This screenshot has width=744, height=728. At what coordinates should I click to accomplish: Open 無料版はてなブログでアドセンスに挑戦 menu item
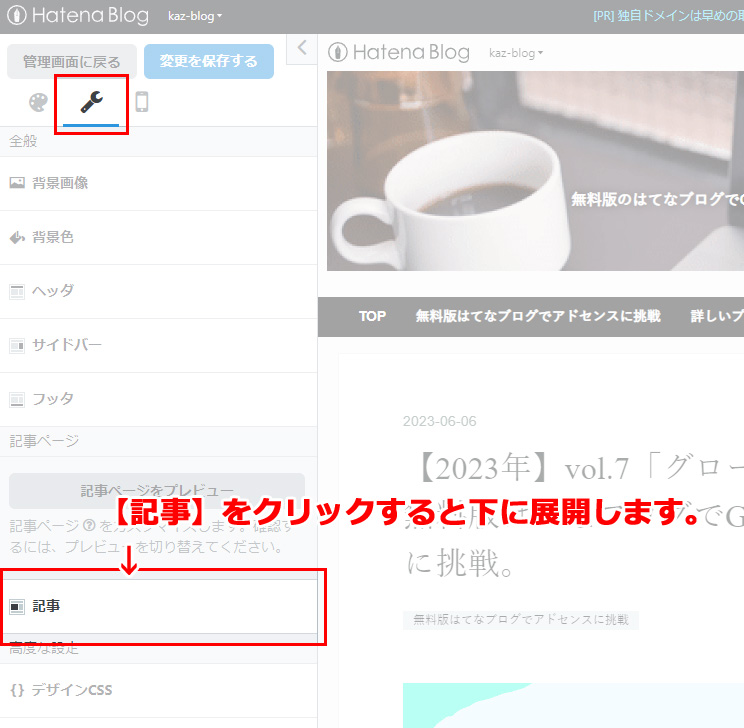[x=538, y=317]
